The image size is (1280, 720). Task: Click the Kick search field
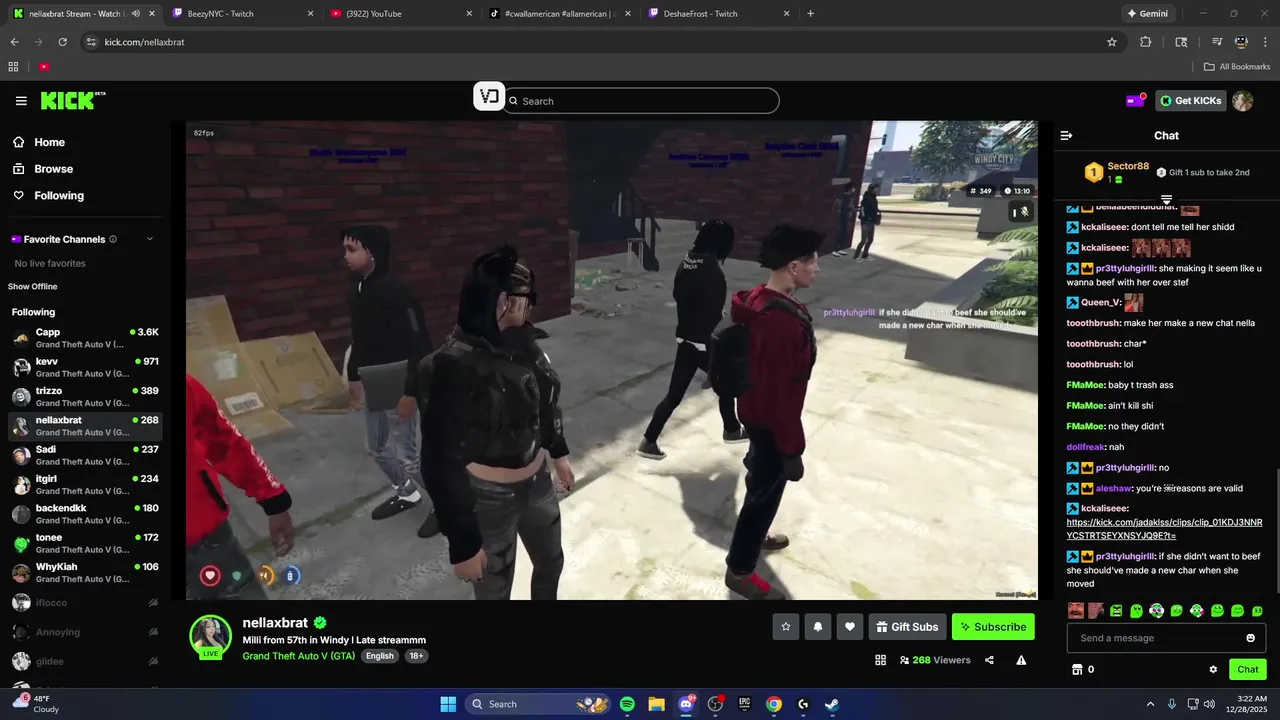[641, 101]
